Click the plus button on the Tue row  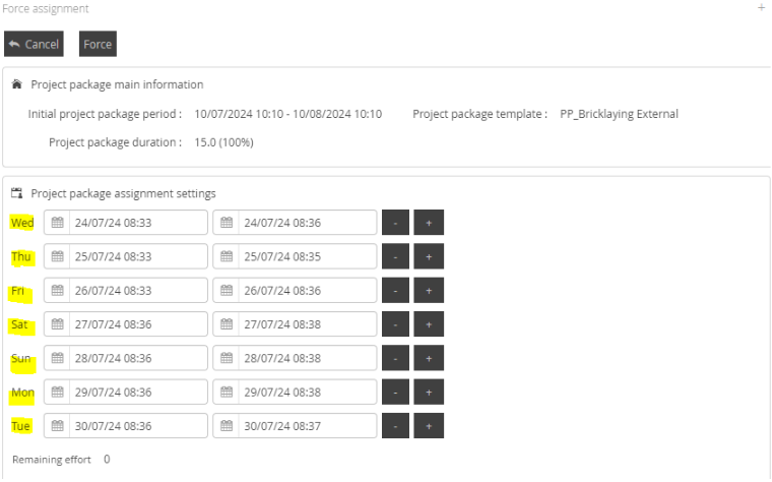pos(429,426)
